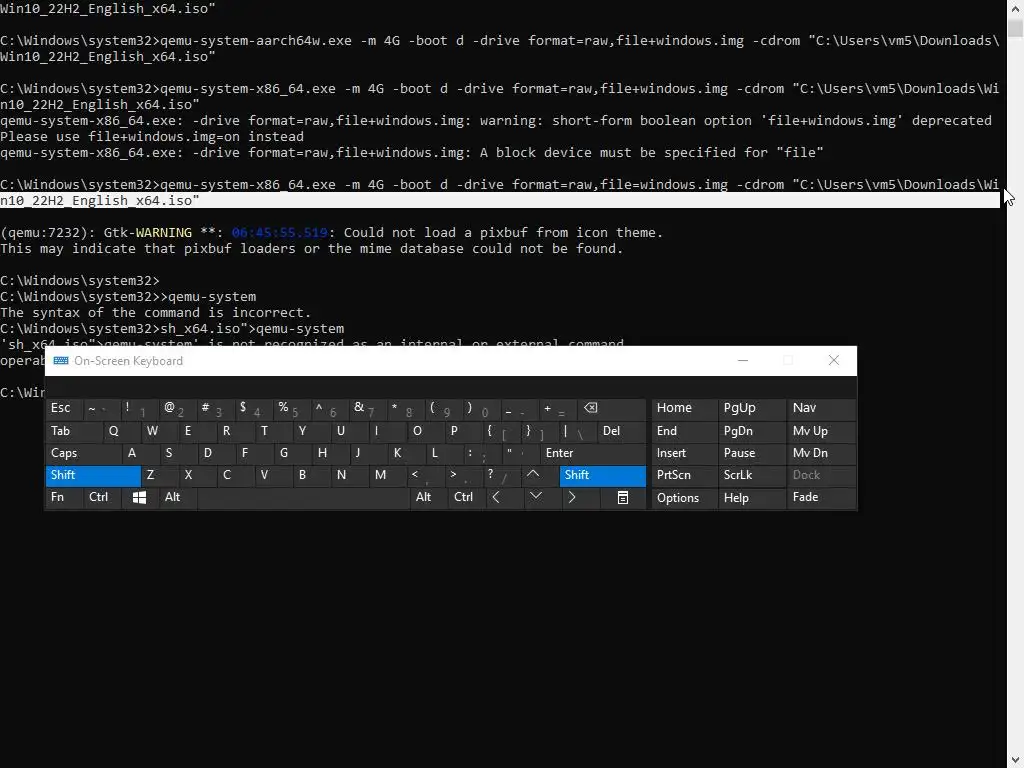1024x768 pixels.
Task: Click the Z key
Action: pyautogui.click(x=159, y=475)
